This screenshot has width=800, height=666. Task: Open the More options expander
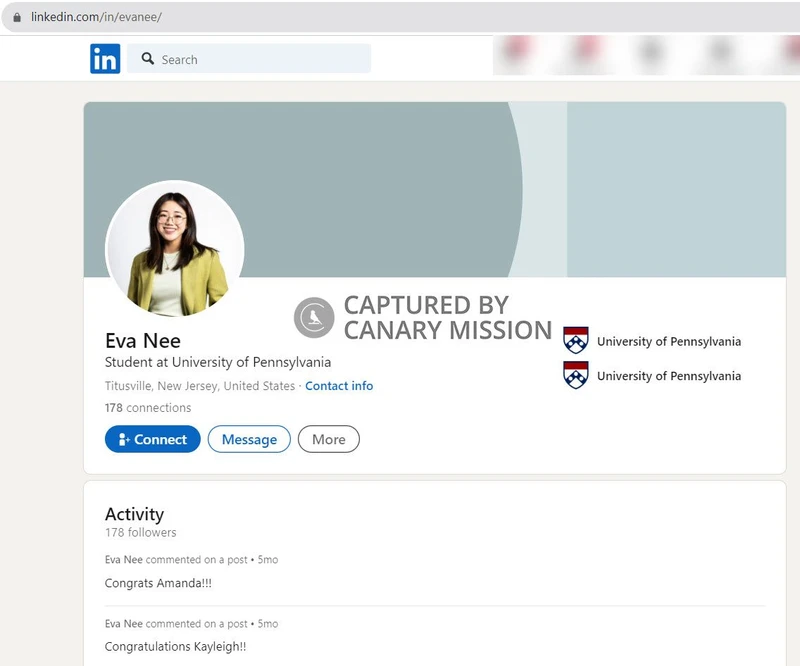click(x=328, y=439)
